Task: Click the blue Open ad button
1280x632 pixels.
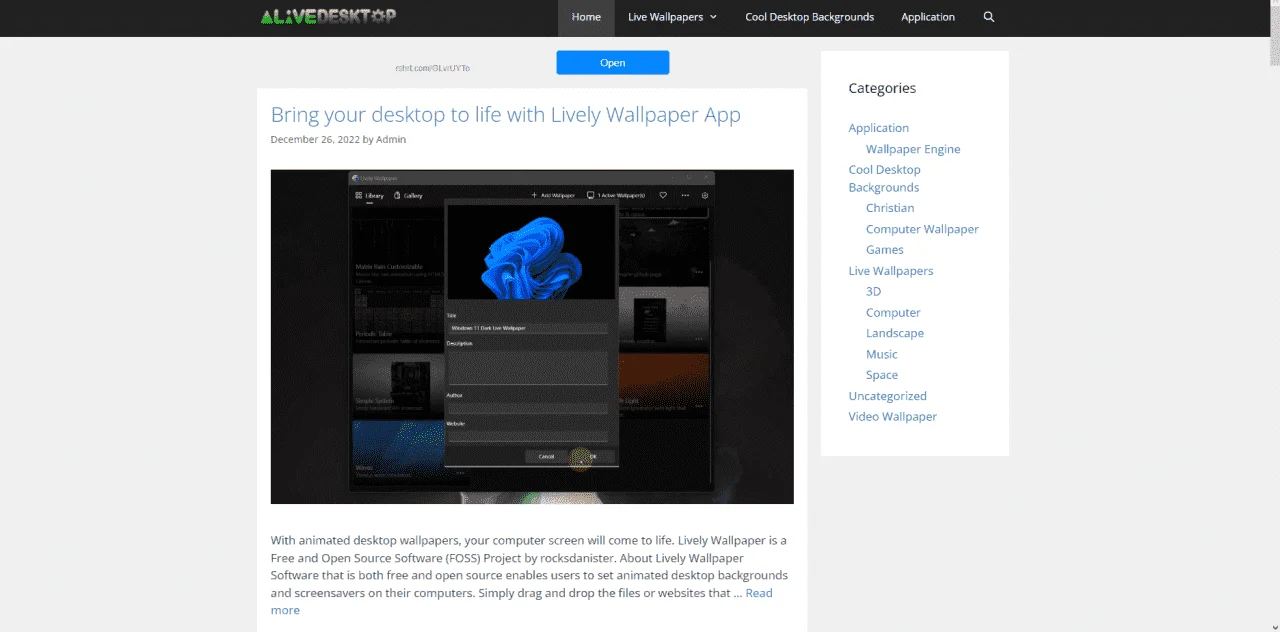Action: tap(613, 63)
